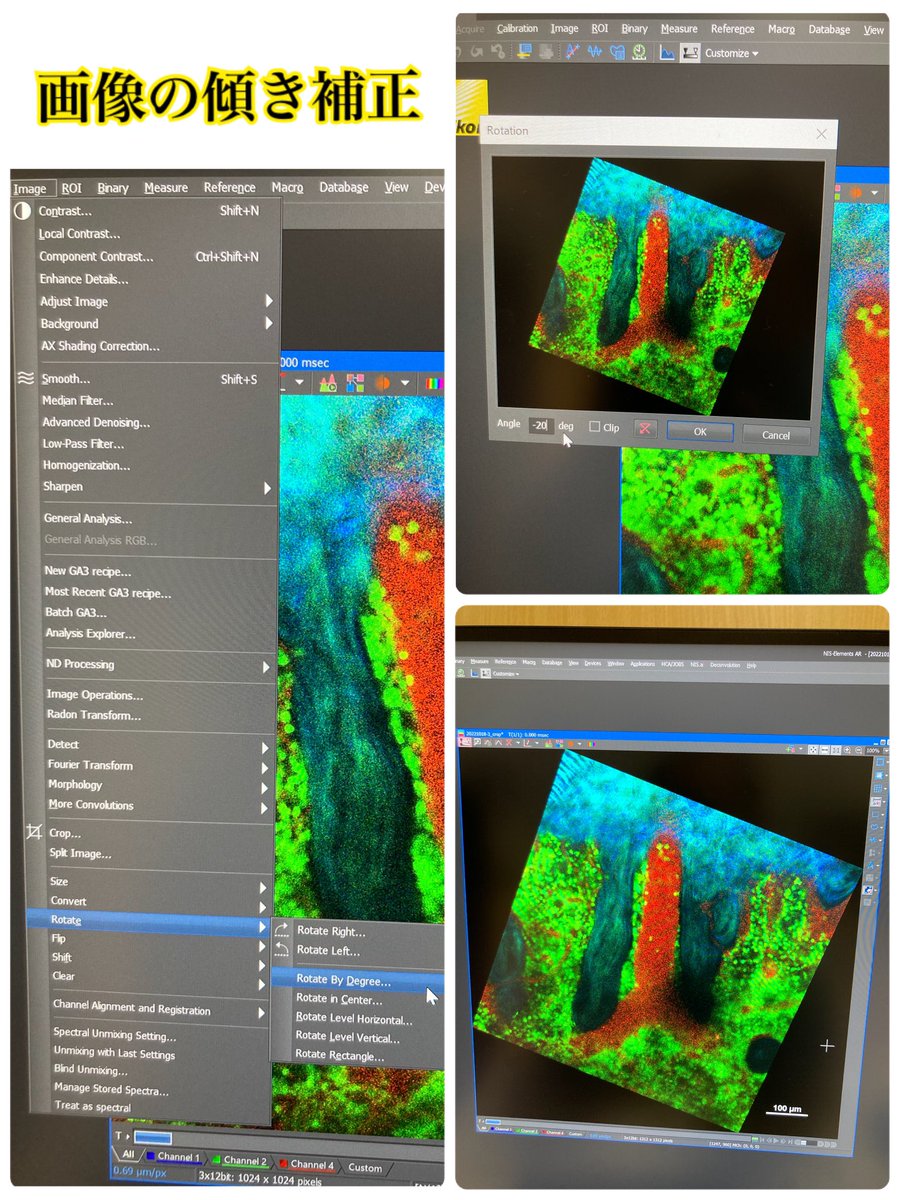Click the 0.69 µm/px calibration status text

pos(140,1172)
